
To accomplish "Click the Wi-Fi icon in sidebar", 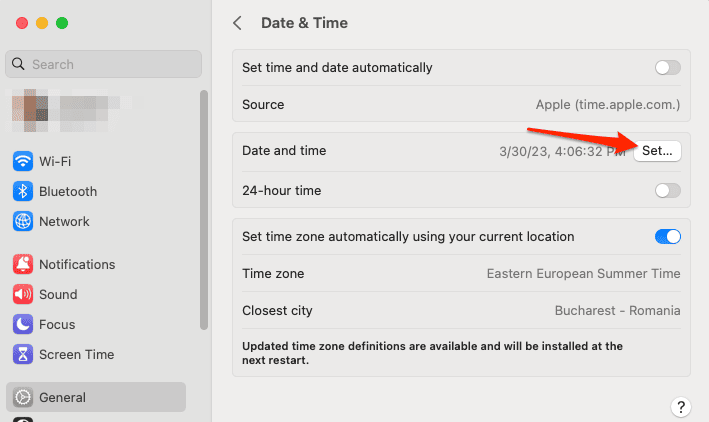I will pos(23,161).
